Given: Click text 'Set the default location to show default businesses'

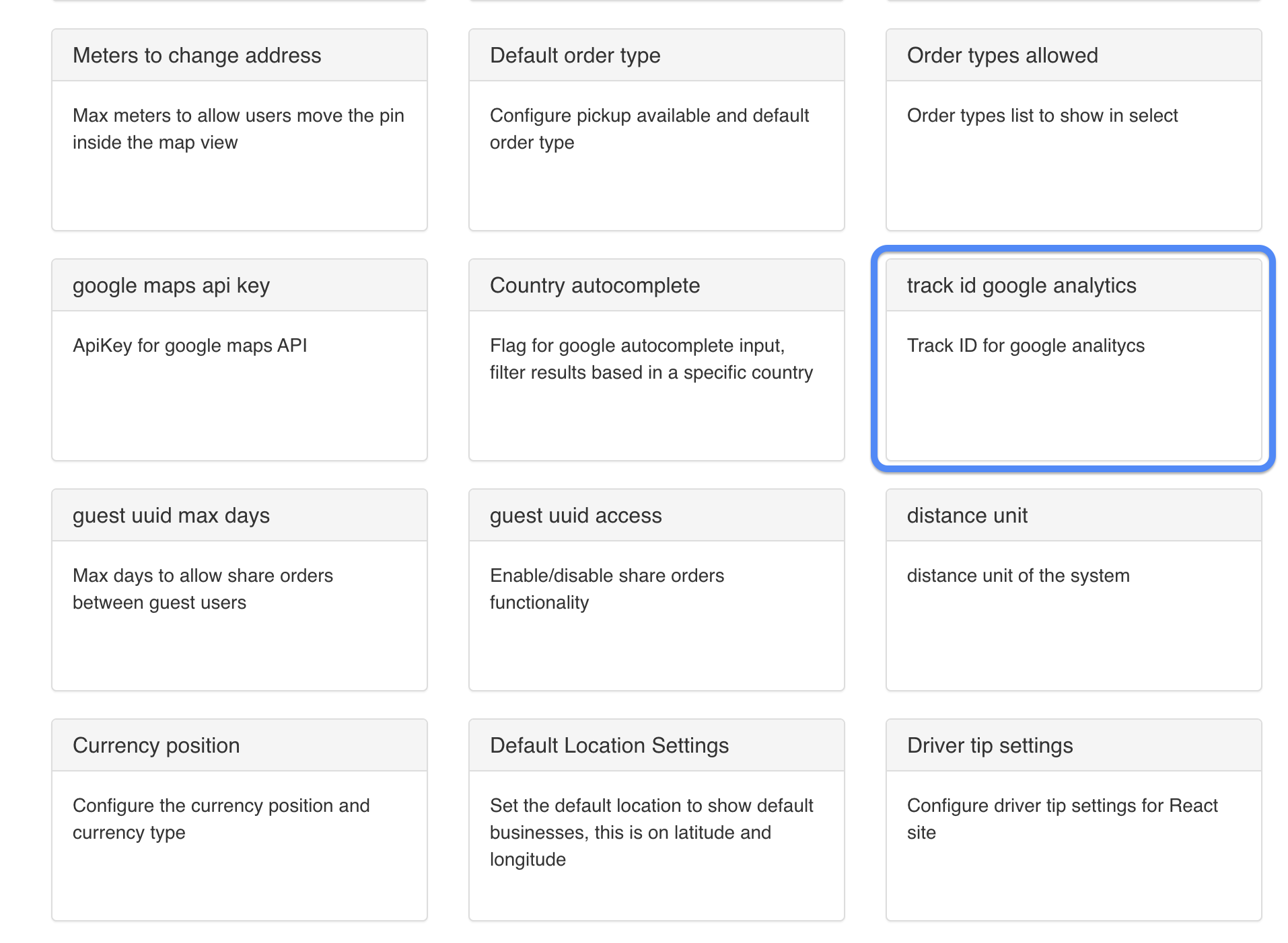Looking at the screenshot, I should 651,819.
